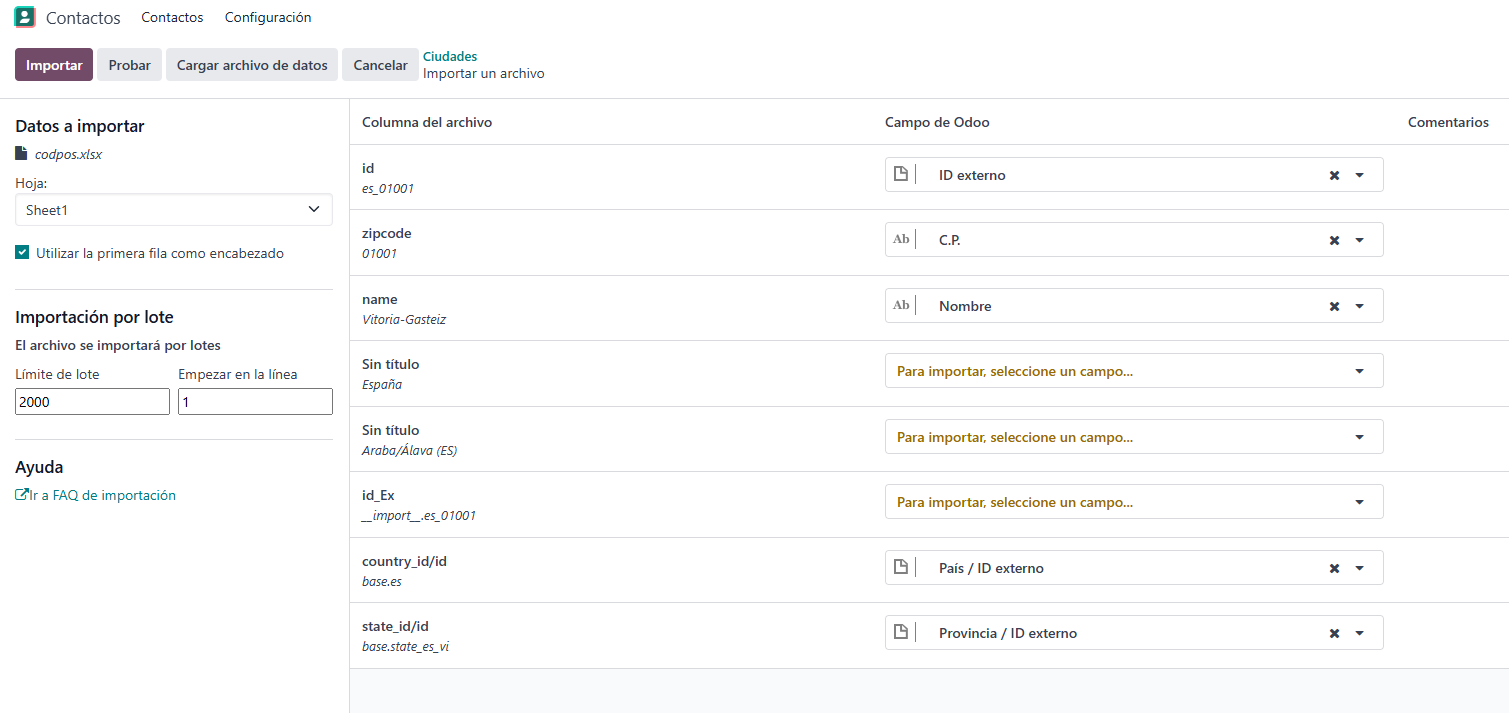1509x713 pixels.
Task: Click the external link icon beside FAQ
Action: [22, 495]
